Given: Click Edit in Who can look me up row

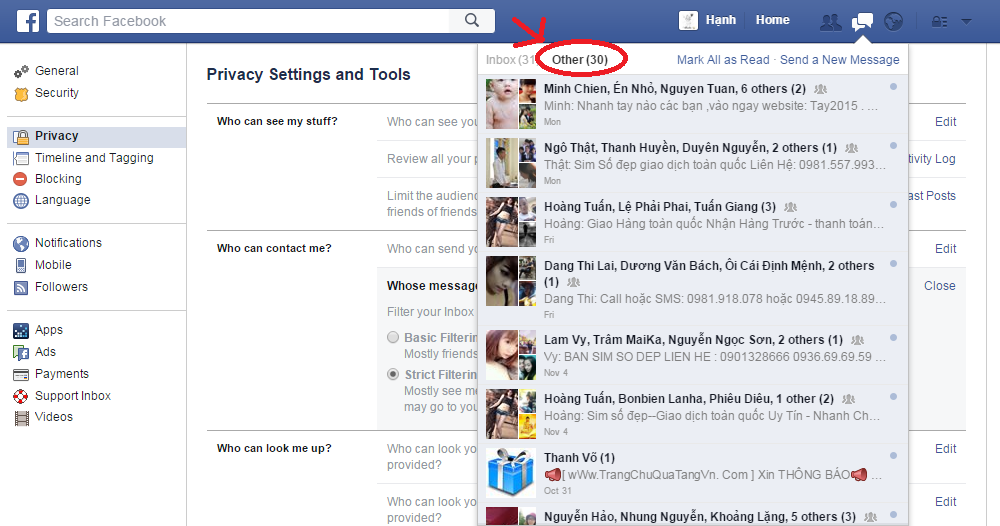Looking at the screenshot, I should click(945, 449).
